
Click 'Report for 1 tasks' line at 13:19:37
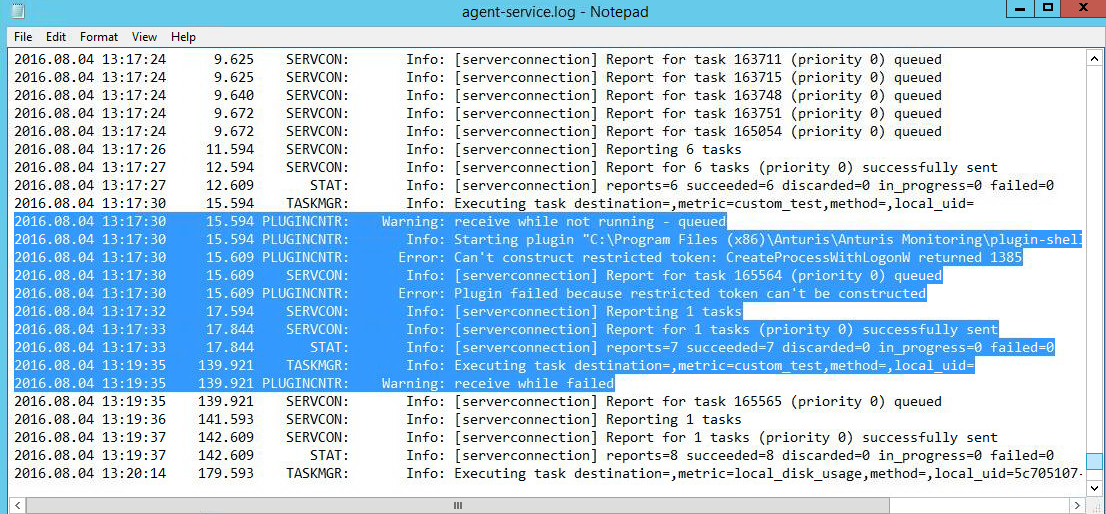click(x=506, y=437)
